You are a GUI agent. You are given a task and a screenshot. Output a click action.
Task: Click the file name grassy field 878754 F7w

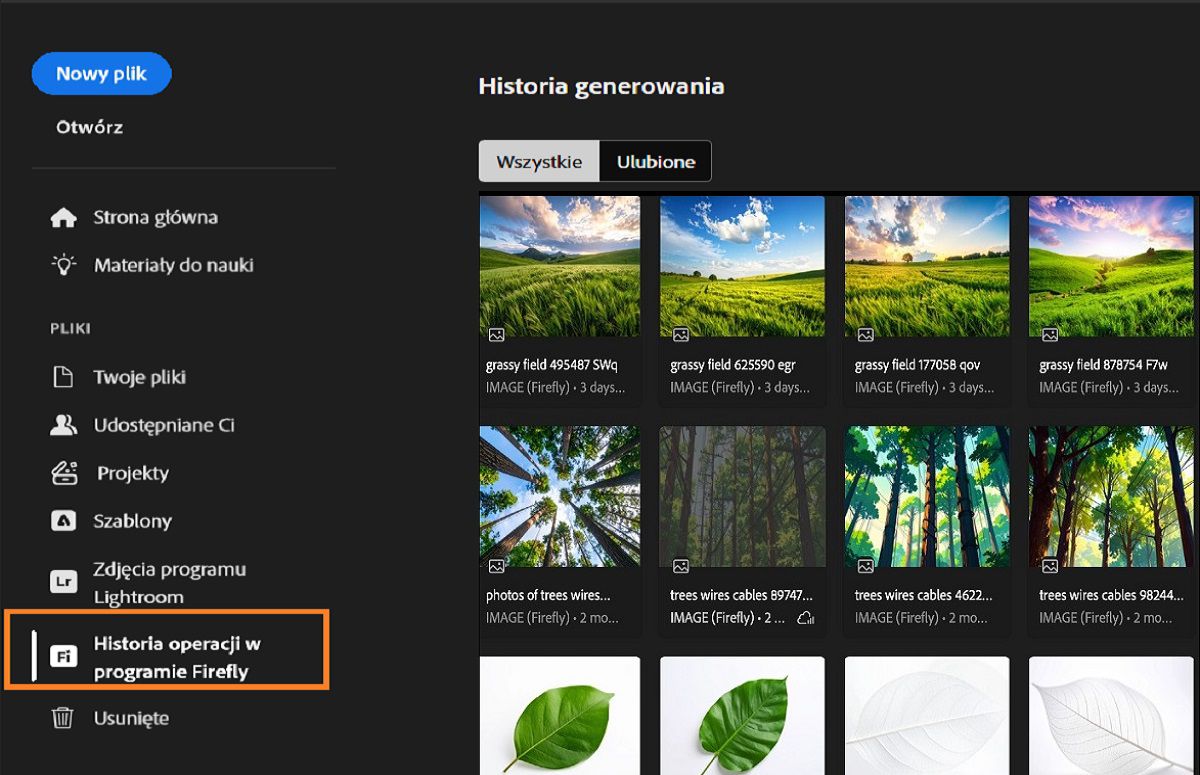click(x=1103, y=365)
